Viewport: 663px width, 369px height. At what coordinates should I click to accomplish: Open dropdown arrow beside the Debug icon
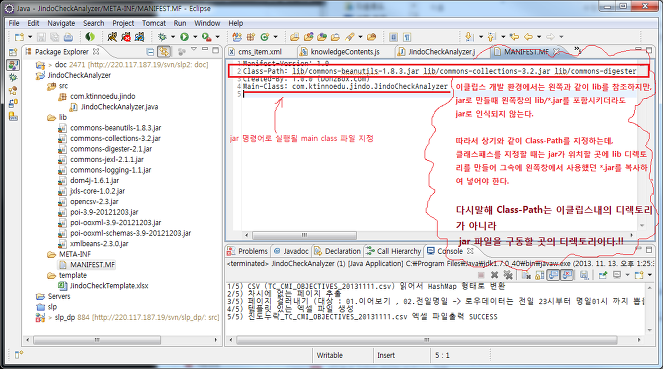tap(173, 37)
